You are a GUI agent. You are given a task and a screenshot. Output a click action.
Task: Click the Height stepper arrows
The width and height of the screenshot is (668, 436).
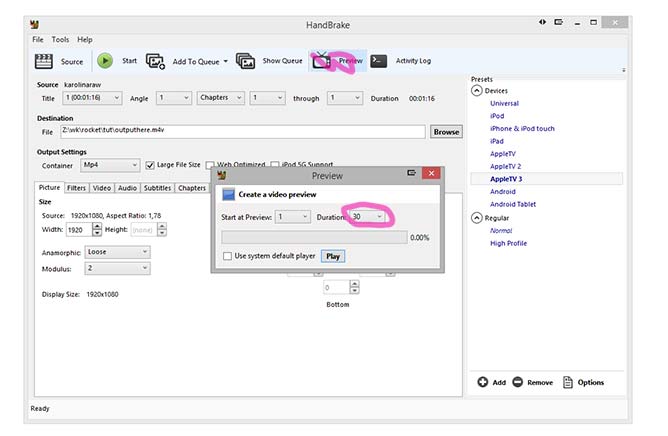coord(162,230)
